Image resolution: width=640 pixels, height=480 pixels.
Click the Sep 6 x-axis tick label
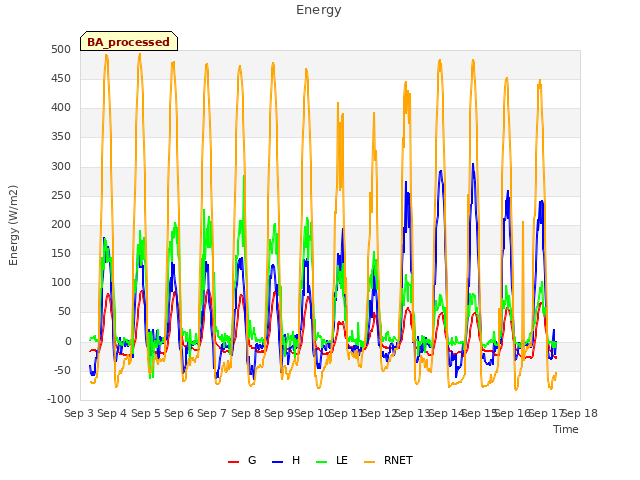pyautogui.click(x=179, y=413)
